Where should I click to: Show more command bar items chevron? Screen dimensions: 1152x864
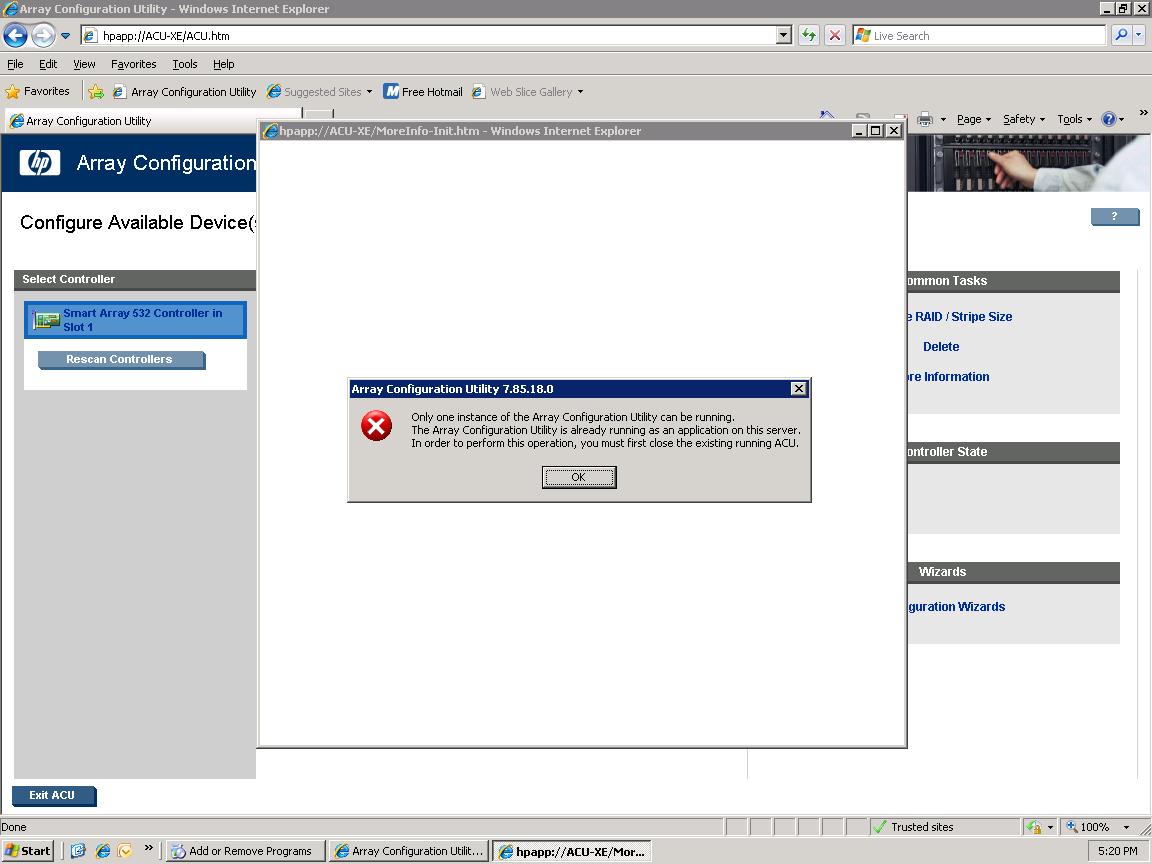[x=1143, y=112]
